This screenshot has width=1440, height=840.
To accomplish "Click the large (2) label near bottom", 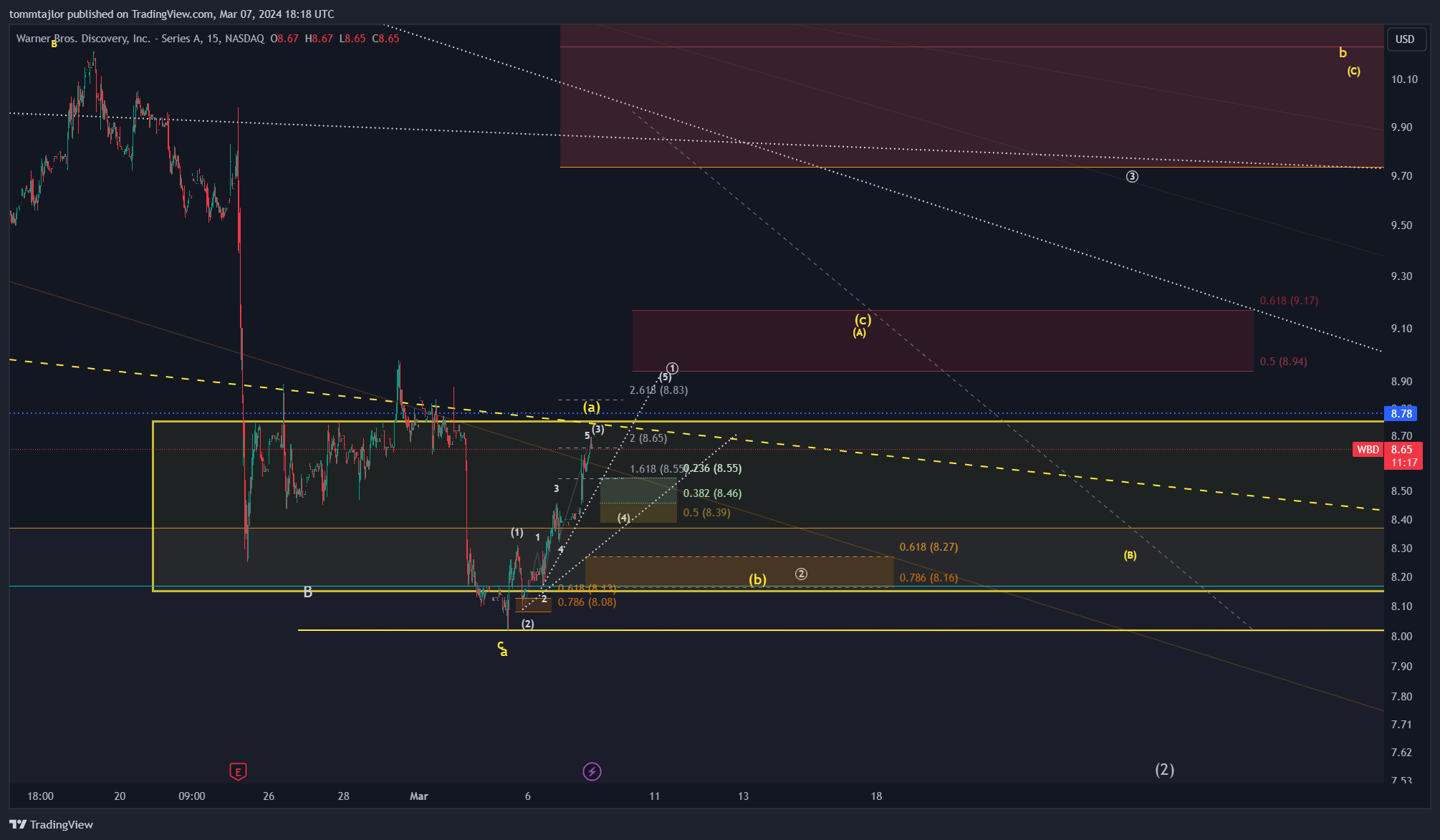I will pyautogui.click(x=1165, y=770).
